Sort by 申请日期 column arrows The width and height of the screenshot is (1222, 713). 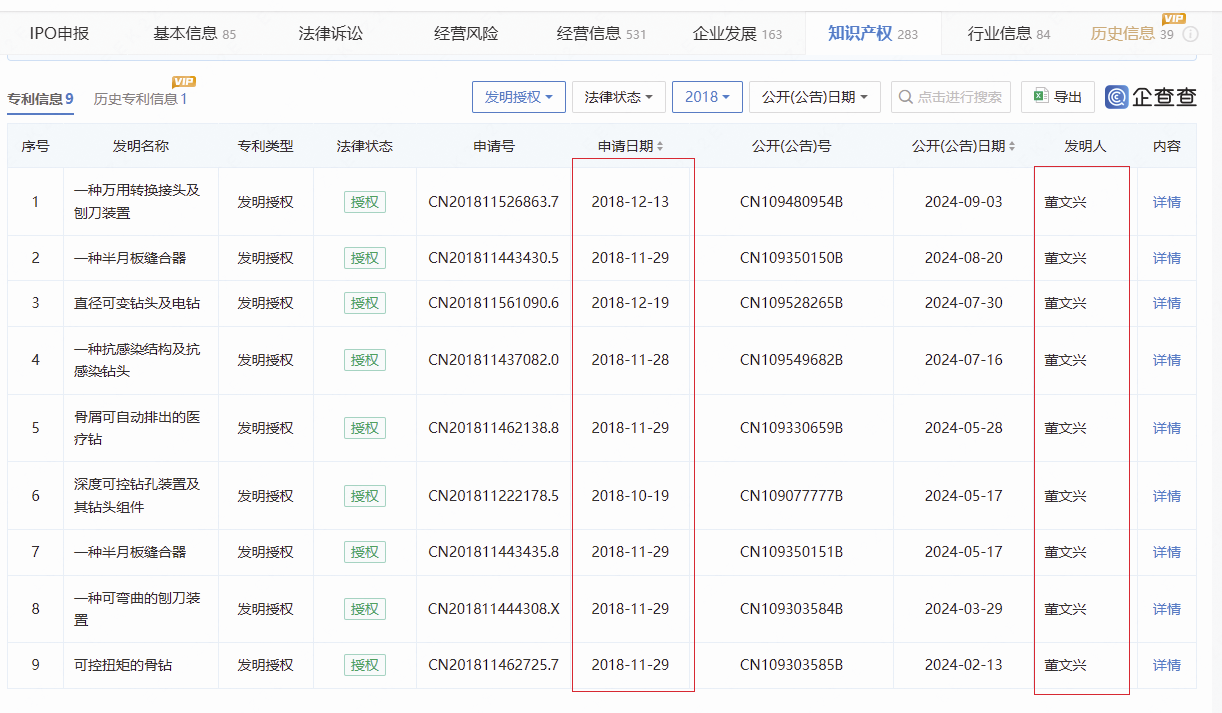(x=660, y=147)
